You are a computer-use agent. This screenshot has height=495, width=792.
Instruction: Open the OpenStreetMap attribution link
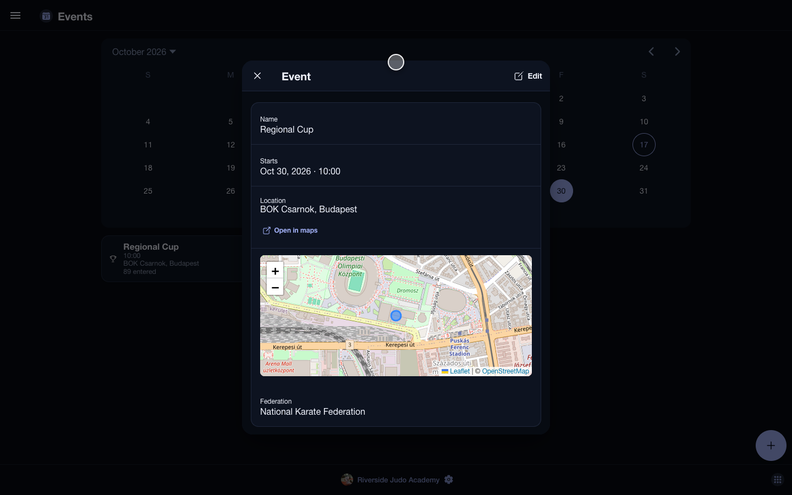(x=505, y=371)
